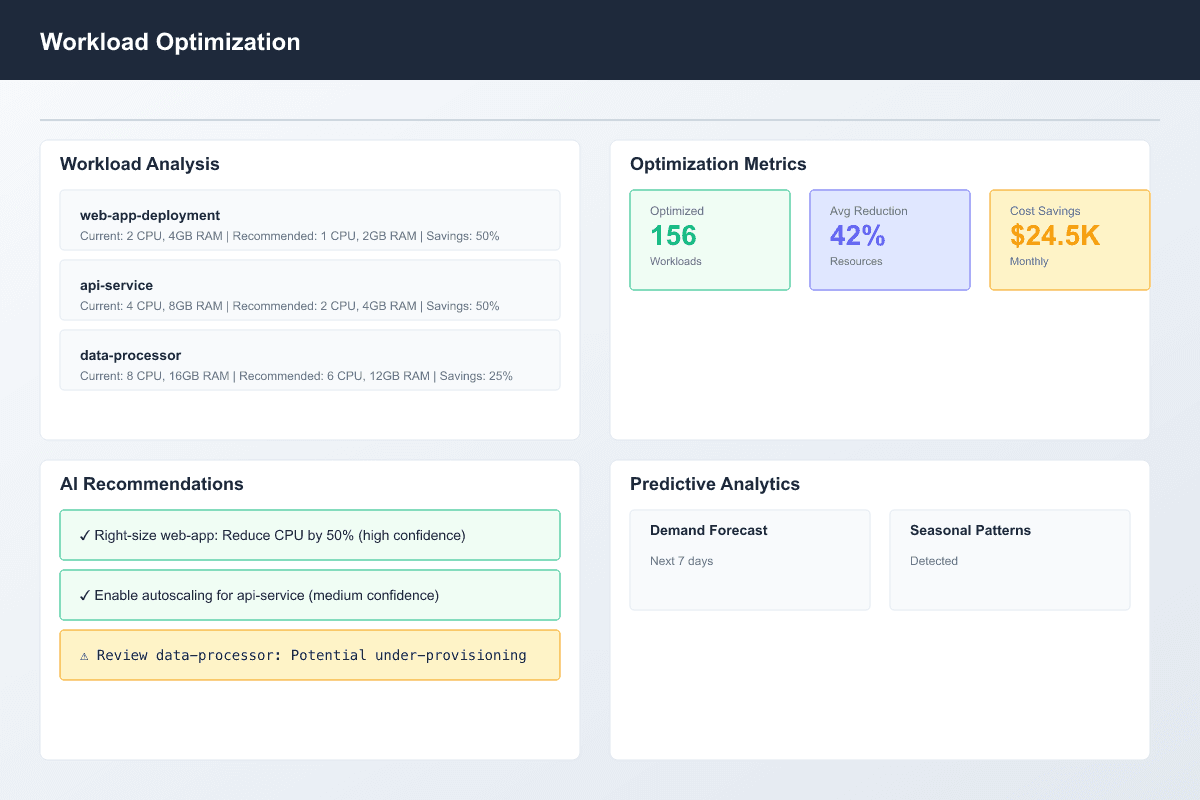Select the purple Avg Reduction metric card
Image resolution: width=1200 pixels, height=800 pixels.
click(890, 240)
